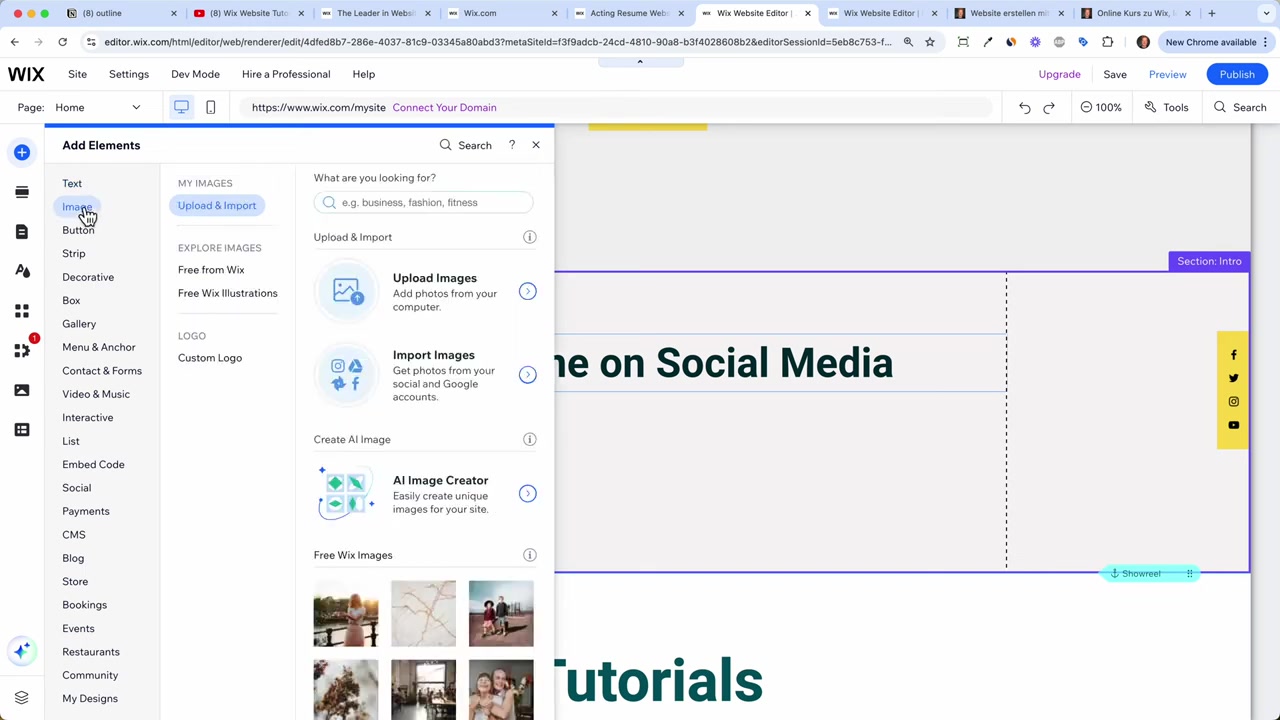1280x720 pixels.
Task: Select Embed Code category
Action: click(93, 464)
